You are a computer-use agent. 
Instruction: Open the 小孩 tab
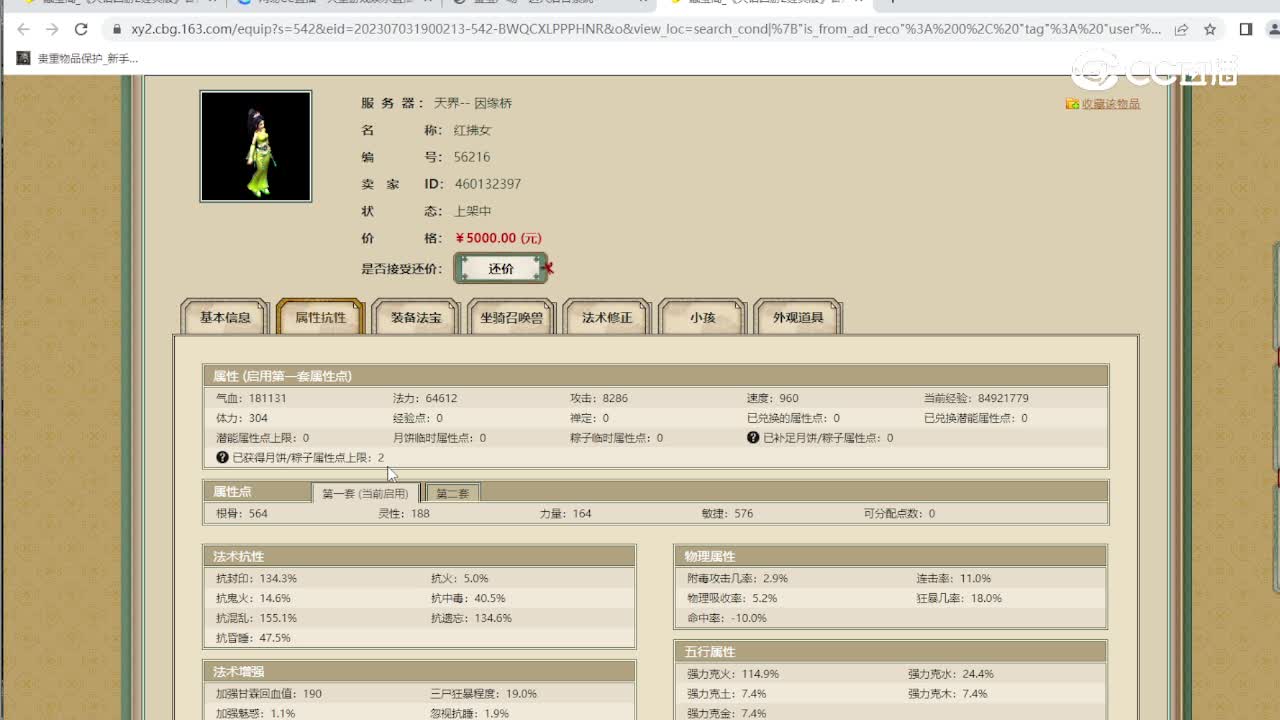702,317
